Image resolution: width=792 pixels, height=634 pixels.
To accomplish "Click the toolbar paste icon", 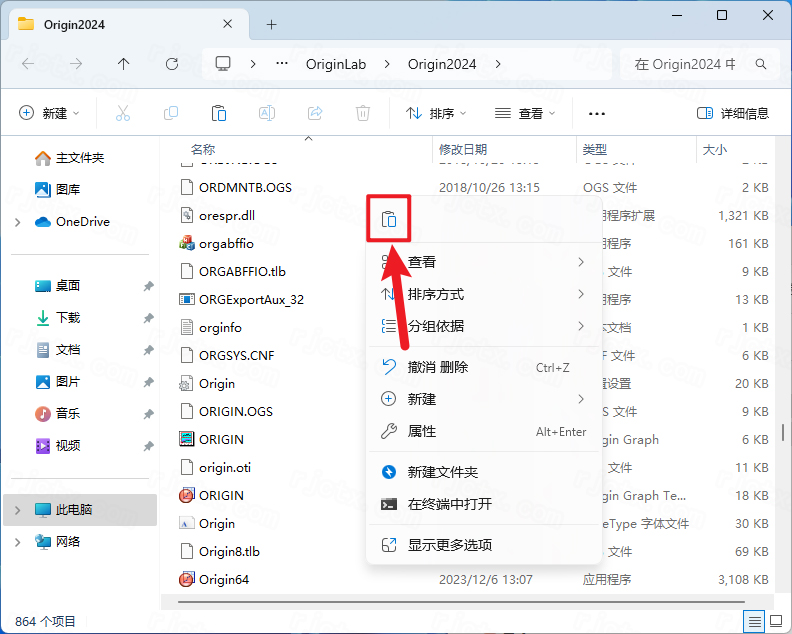I will click(x=219, y=113).
